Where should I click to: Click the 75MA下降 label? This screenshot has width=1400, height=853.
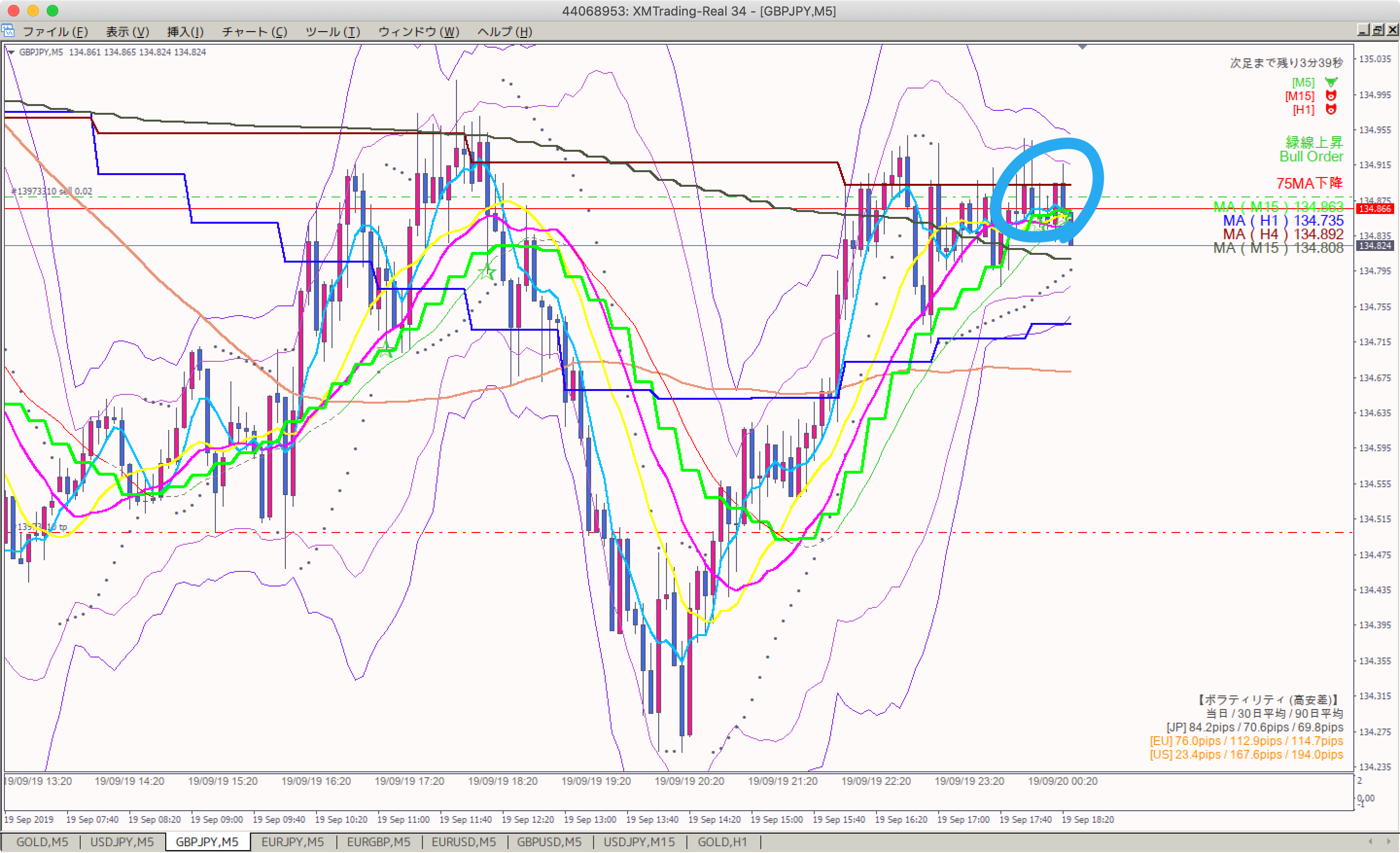1309,183
